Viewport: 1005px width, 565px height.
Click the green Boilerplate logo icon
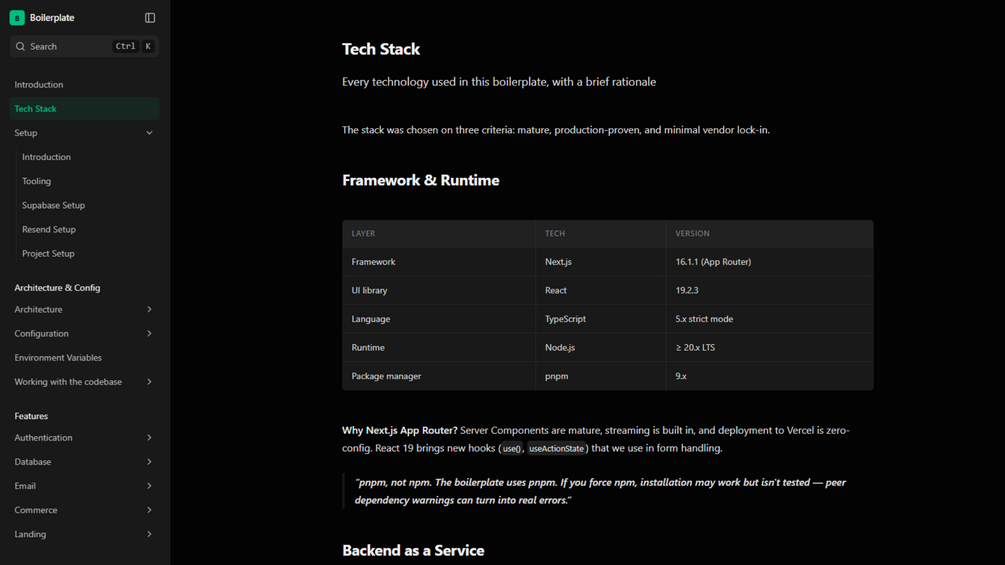[17, 18]
